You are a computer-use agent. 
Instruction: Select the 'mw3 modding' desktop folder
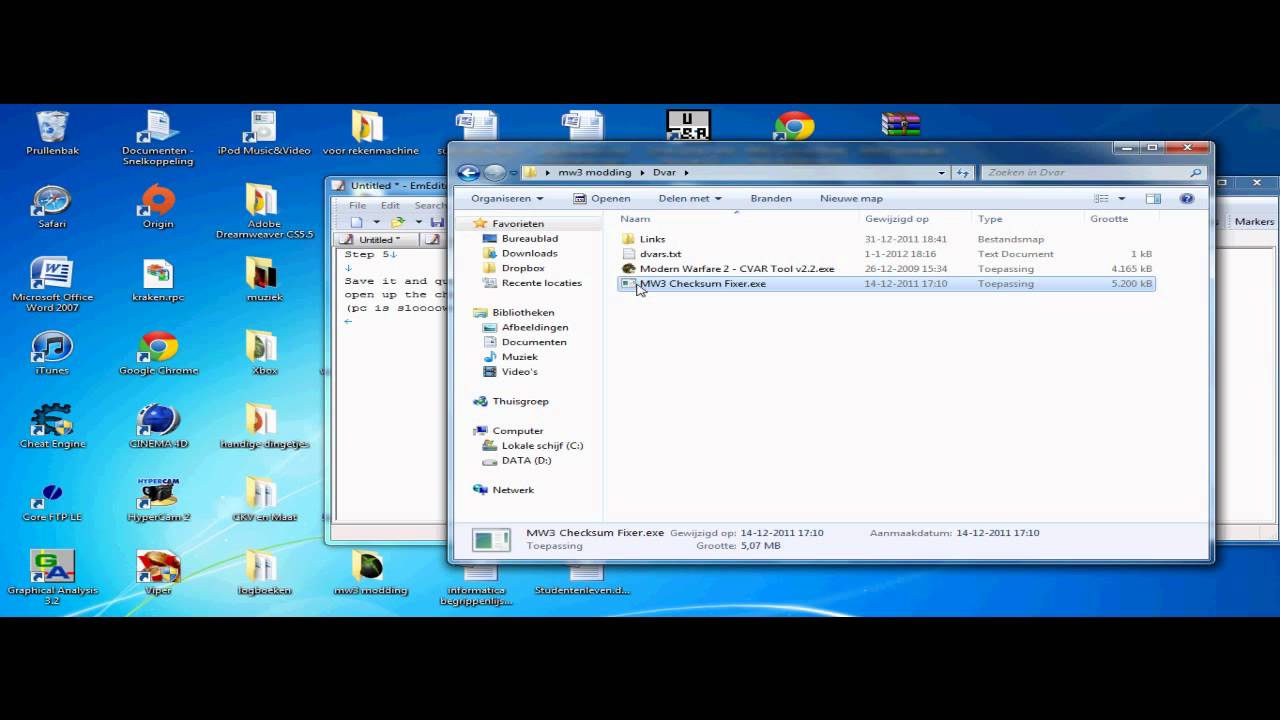370,573
